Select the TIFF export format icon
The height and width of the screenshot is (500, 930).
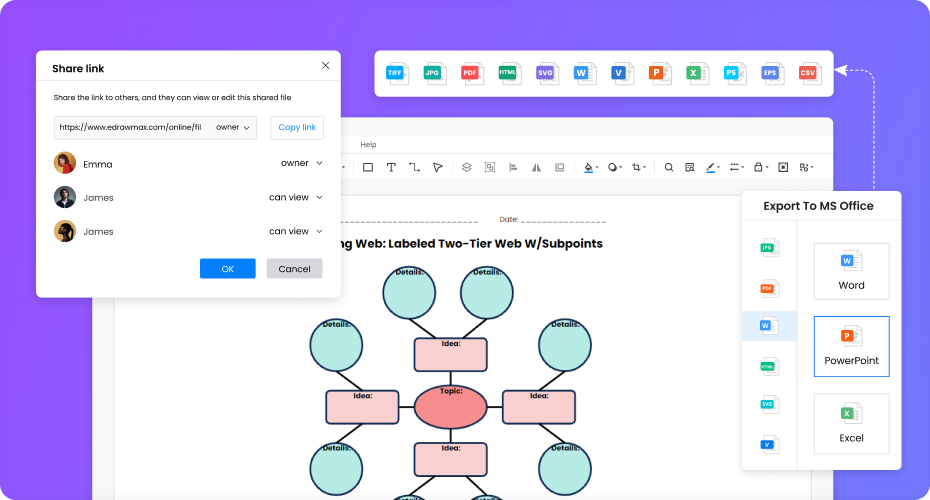click(397, 73)
